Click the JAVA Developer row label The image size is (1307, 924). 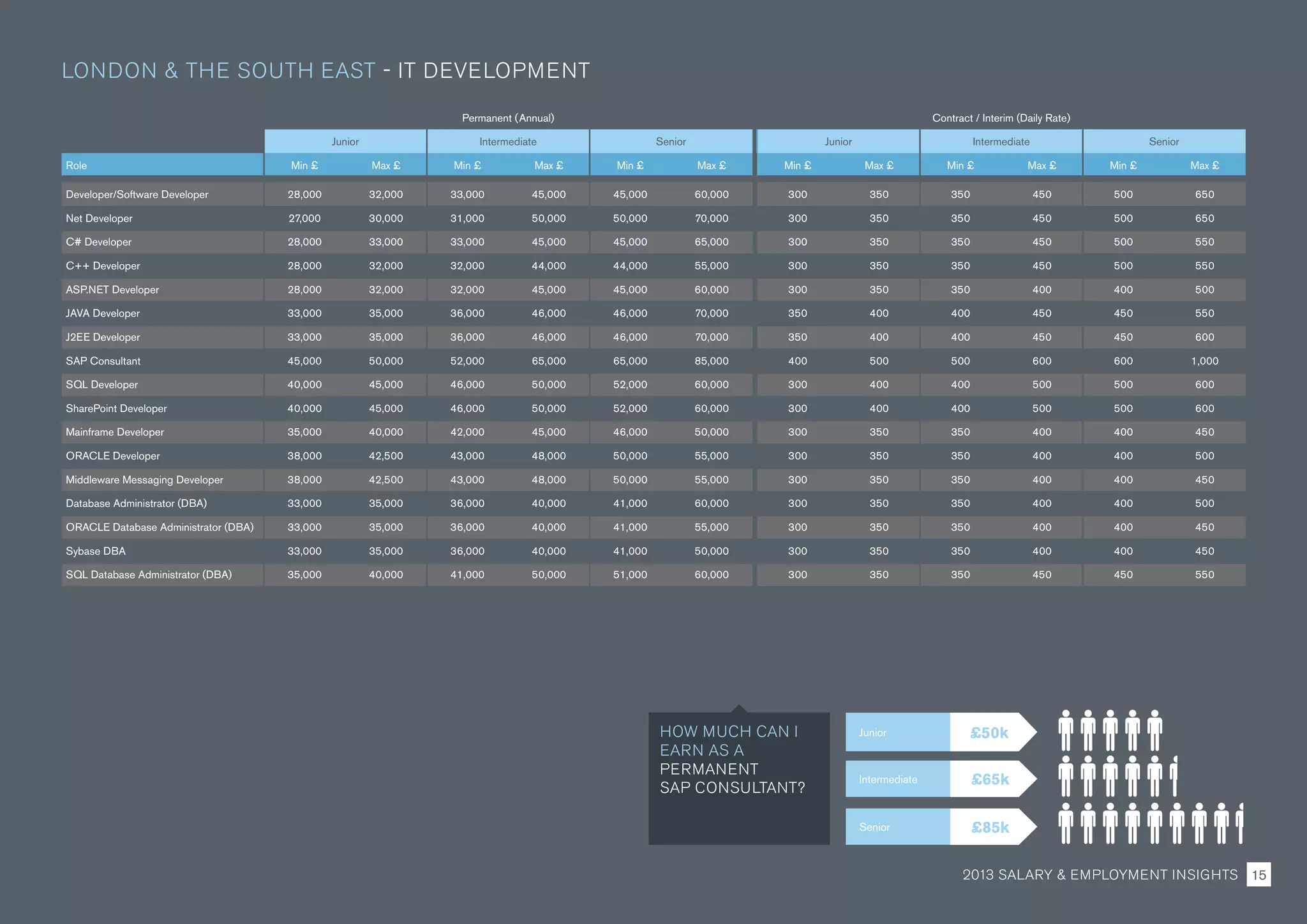[x=103, y=313]
